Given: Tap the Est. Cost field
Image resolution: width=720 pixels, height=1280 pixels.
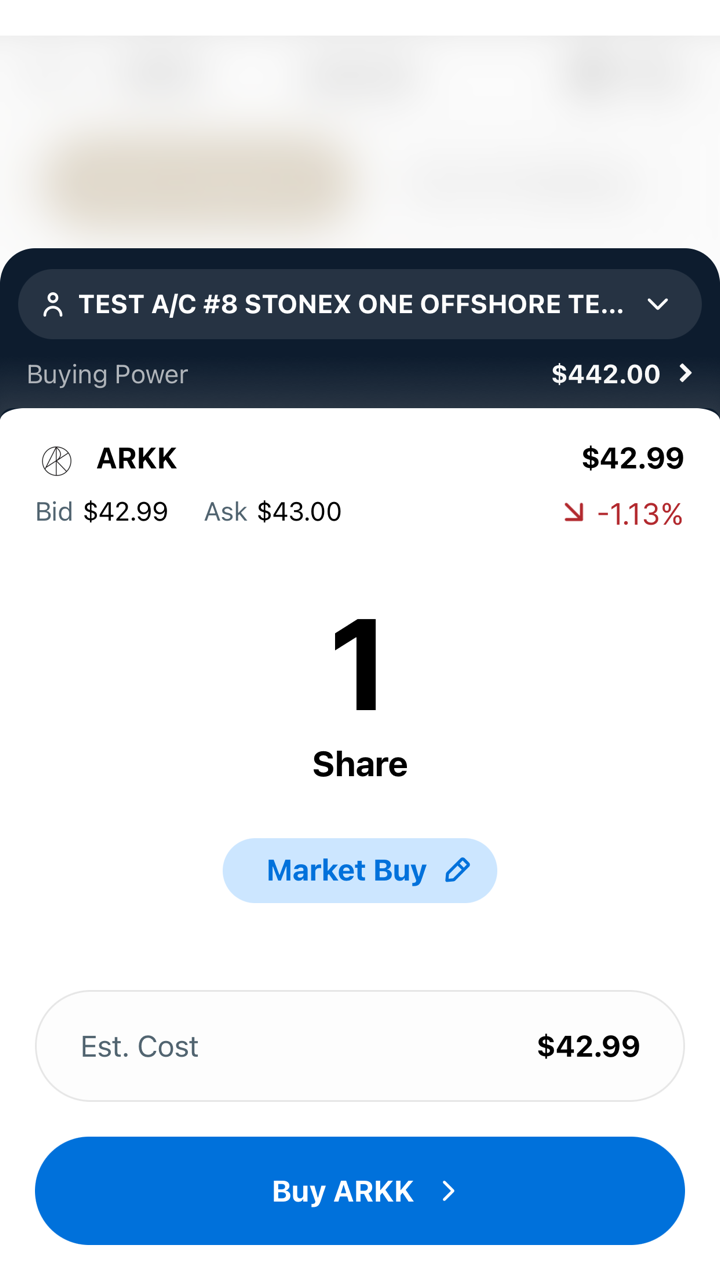Looking at the screenshot, I should (360, 1046).
